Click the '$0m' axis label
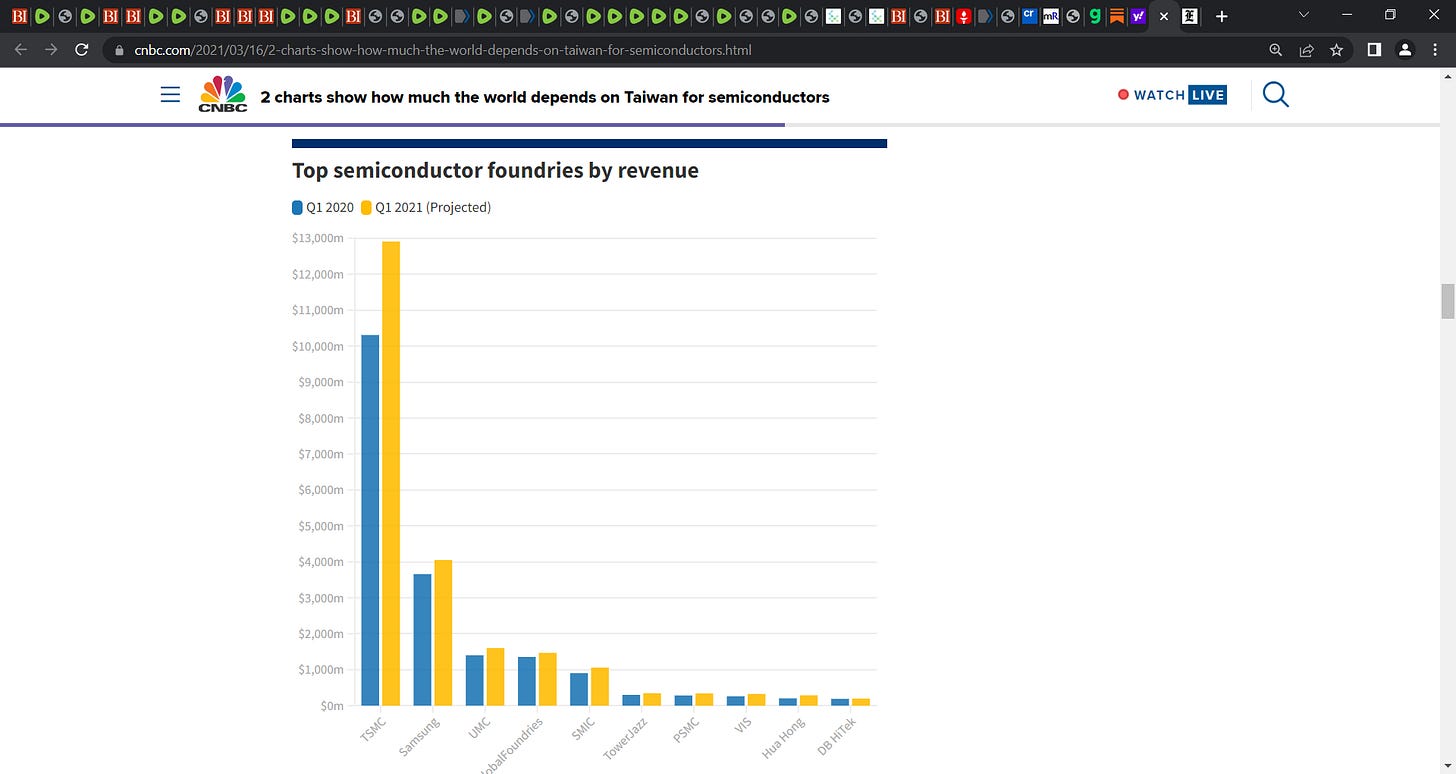1456x774 pixels. (x=332, y=706)
